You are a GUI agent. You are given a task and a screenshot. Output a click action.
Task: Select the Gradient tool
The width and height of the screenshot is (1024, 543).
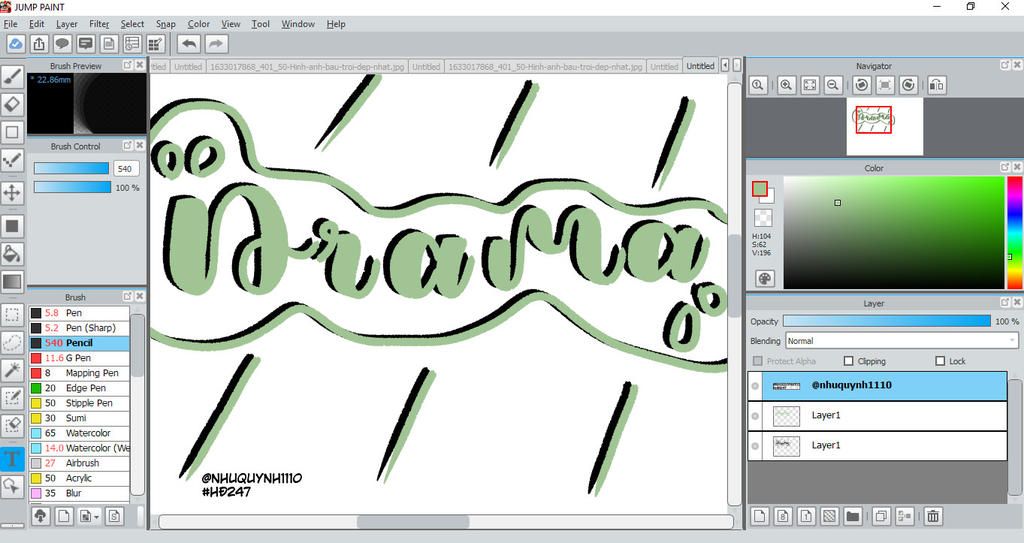pos(12,282)
